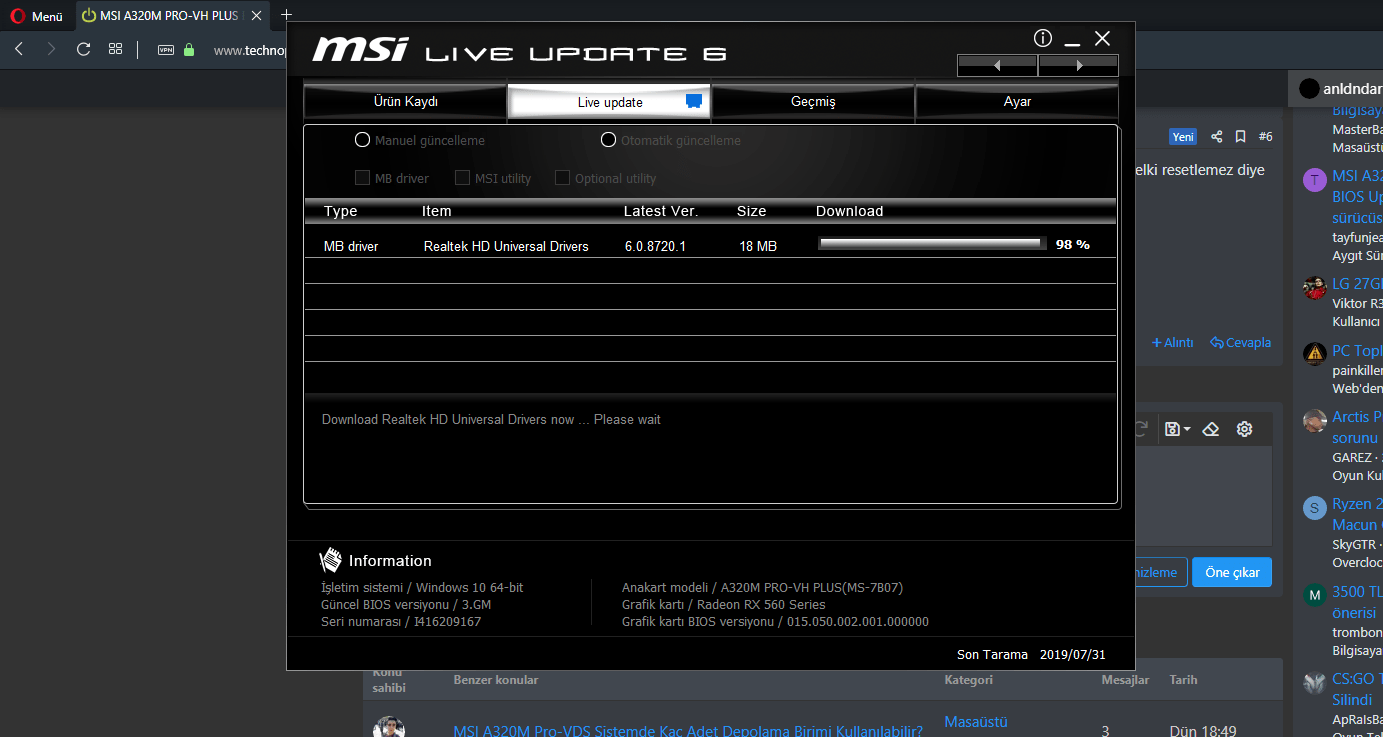Viewport: 1383px width, 737px height.
Task: Click the #6 post number link
Action: click(x=1265, y=137)
